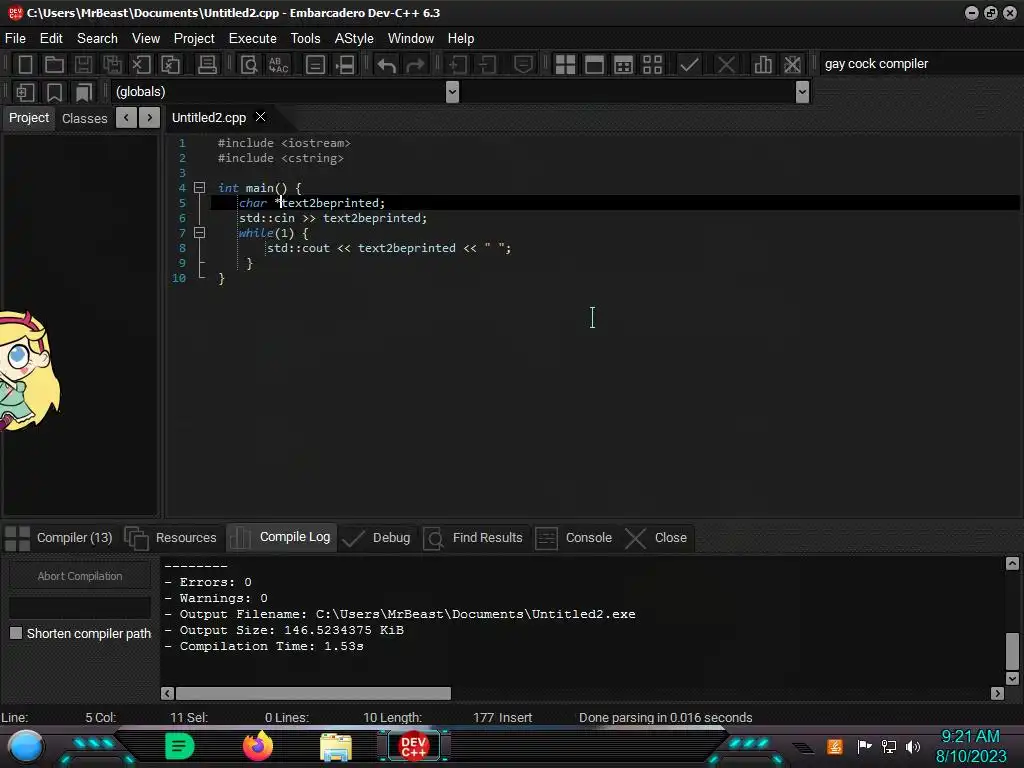Click the Redo arrow icon
This screenshot has width=1024, height=768.
415,64
